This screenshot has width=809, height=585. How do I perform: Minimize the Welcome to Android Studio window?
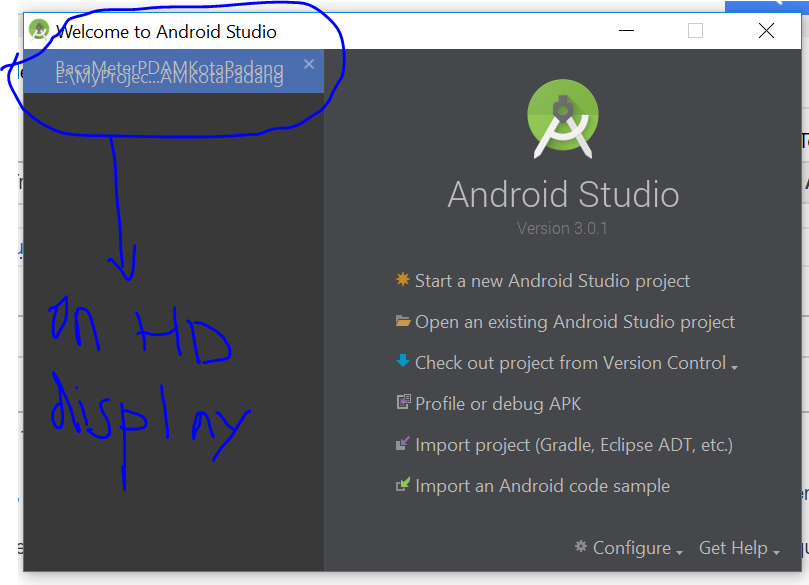click(625, 31)
